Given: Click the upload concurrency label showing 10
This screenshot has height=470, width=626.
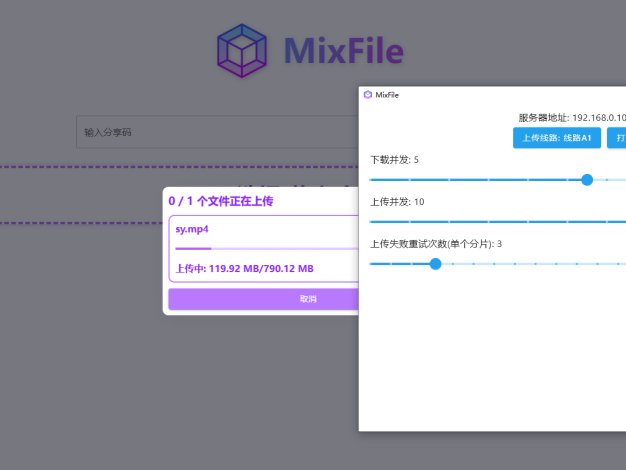Looking at the screenshot, I should 397,202.
